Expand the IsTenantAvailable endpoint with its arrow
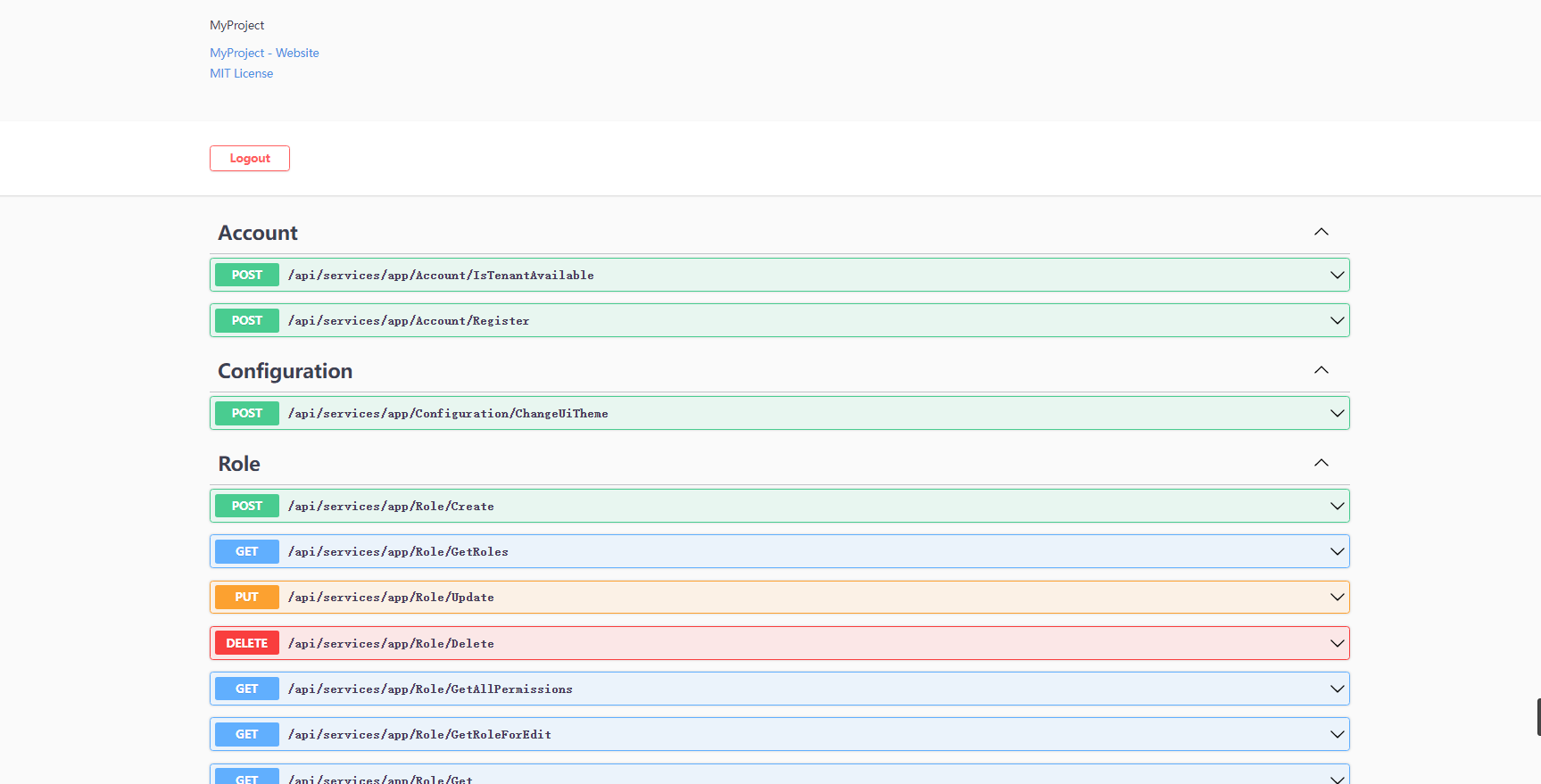Image resolution: width=1541 pixels, height=784 pixels. tap(1337, 275)
